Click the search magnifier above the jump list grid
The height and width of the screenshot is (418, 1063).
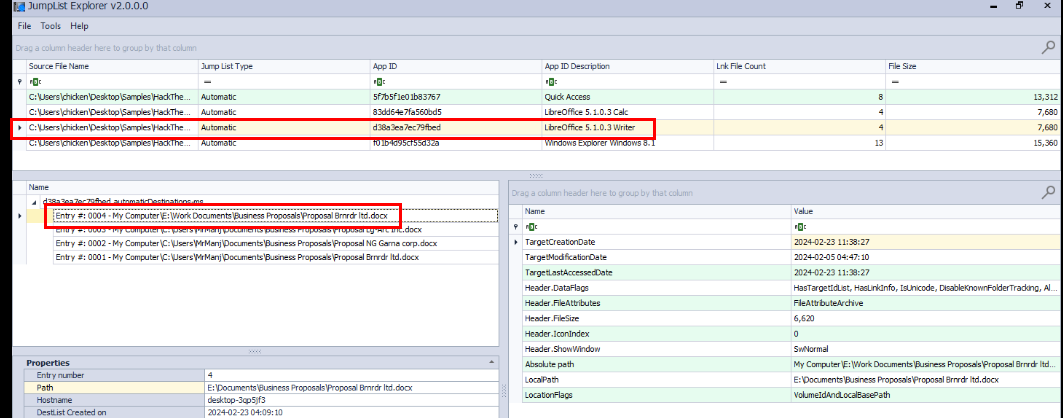pos(1048,47)
